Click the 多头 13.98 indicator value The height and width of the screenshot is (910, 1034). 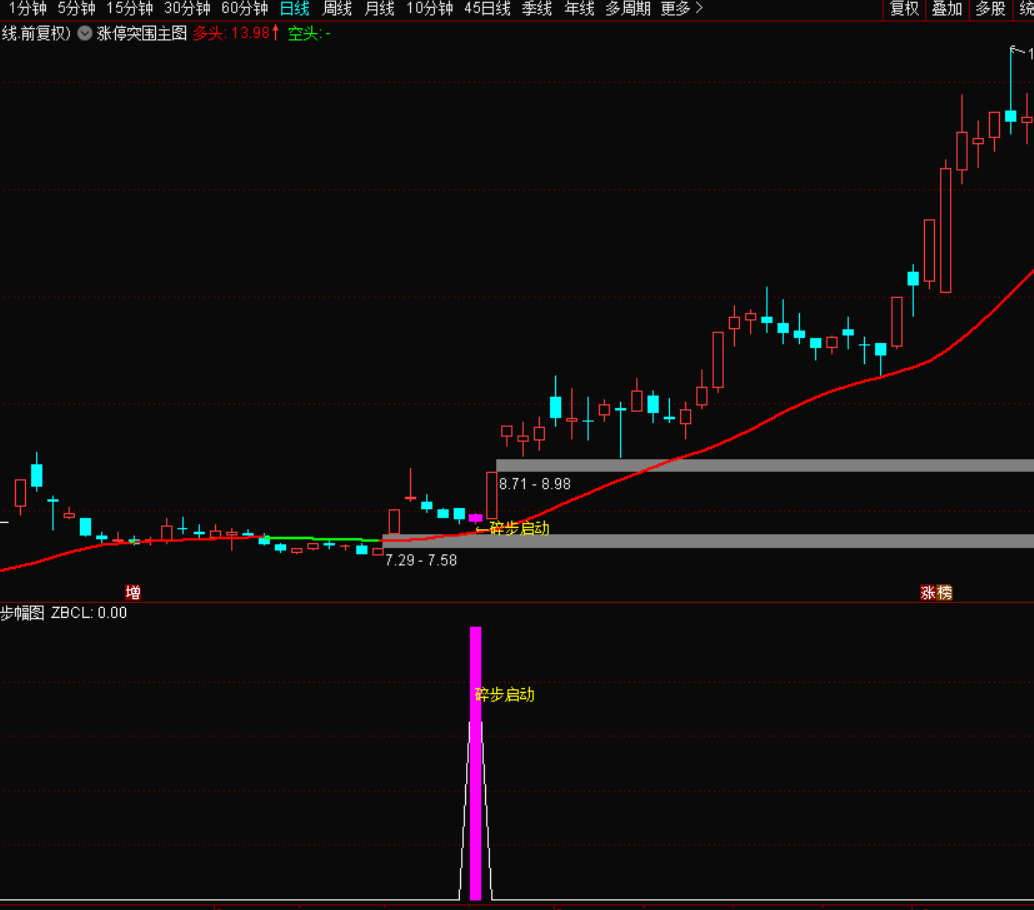(231, 33)
